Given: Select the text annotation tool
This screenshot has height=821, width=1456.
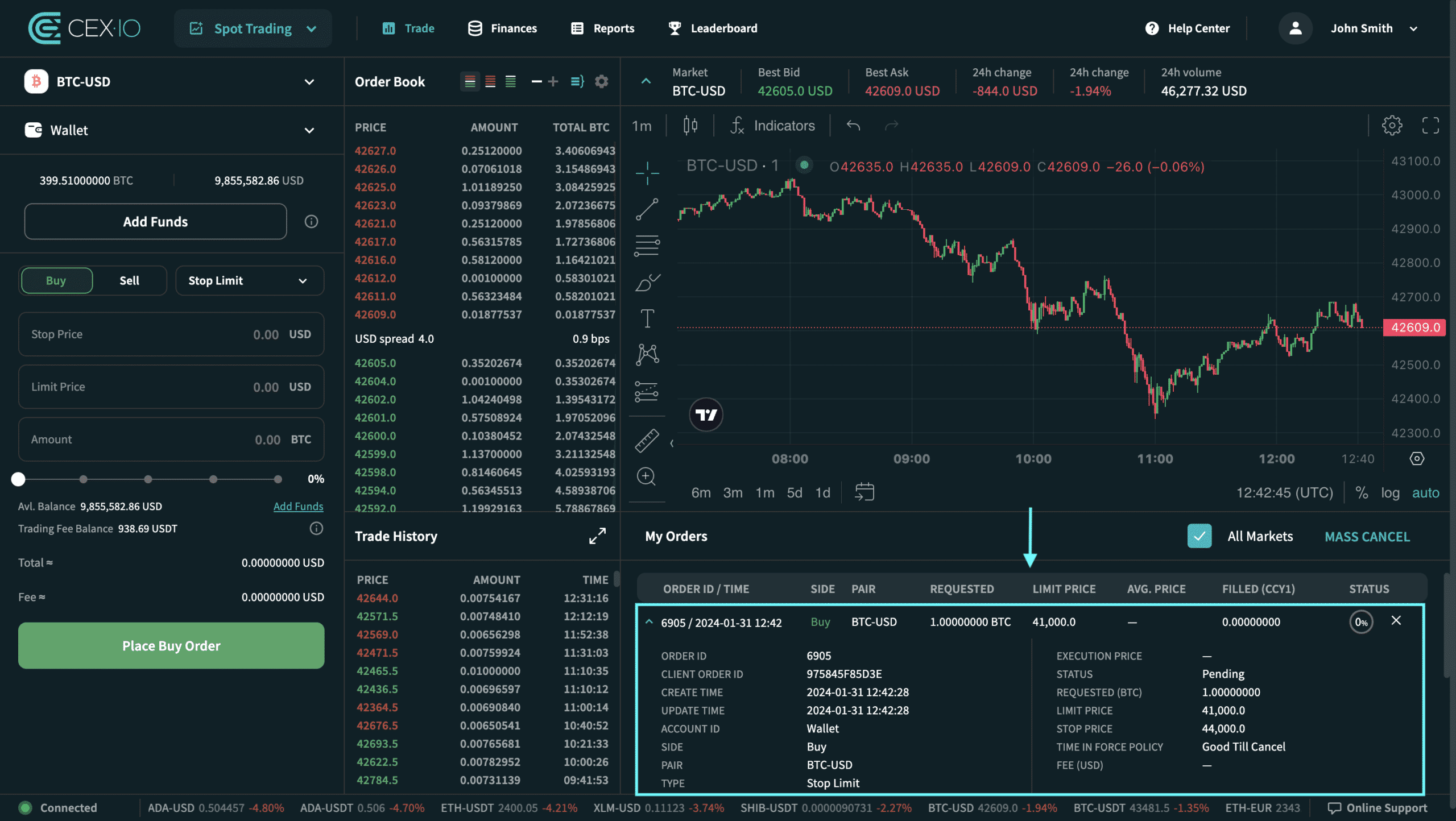Looking at the screenshot, I should [647, 318].
